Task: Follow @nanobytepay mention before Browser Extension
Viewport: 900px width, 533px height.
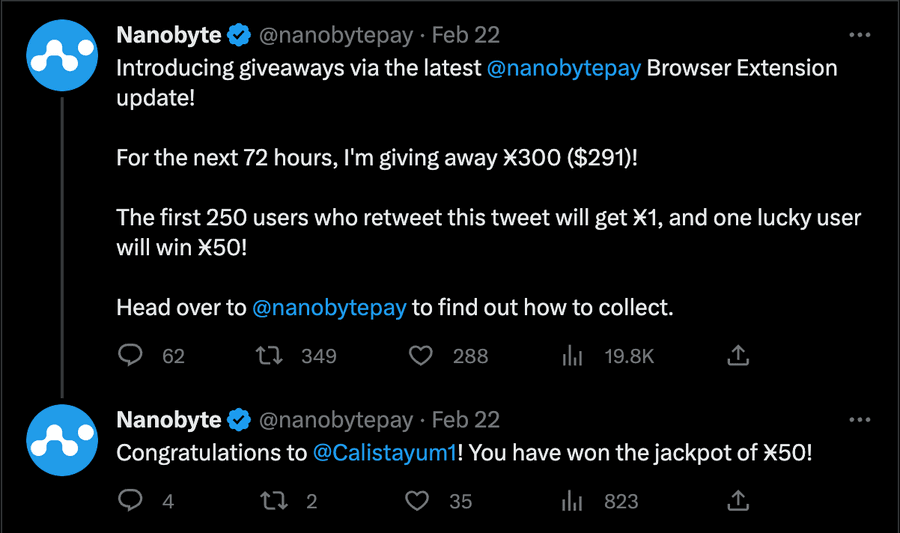Action: [564, 68]
